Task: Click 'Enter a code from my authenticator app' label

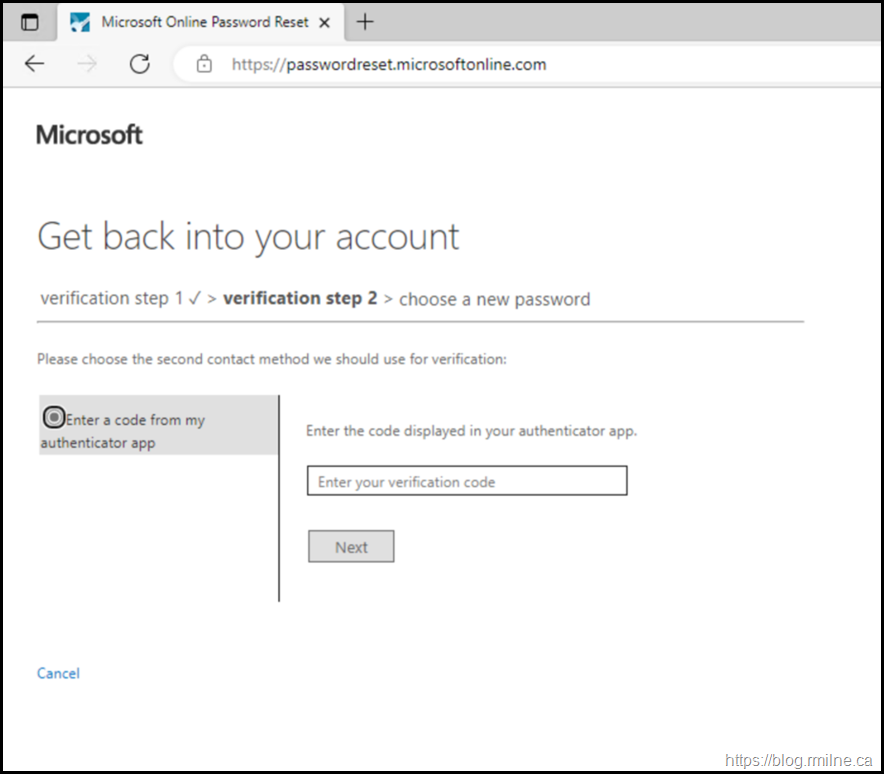Action: pos(133,421)
